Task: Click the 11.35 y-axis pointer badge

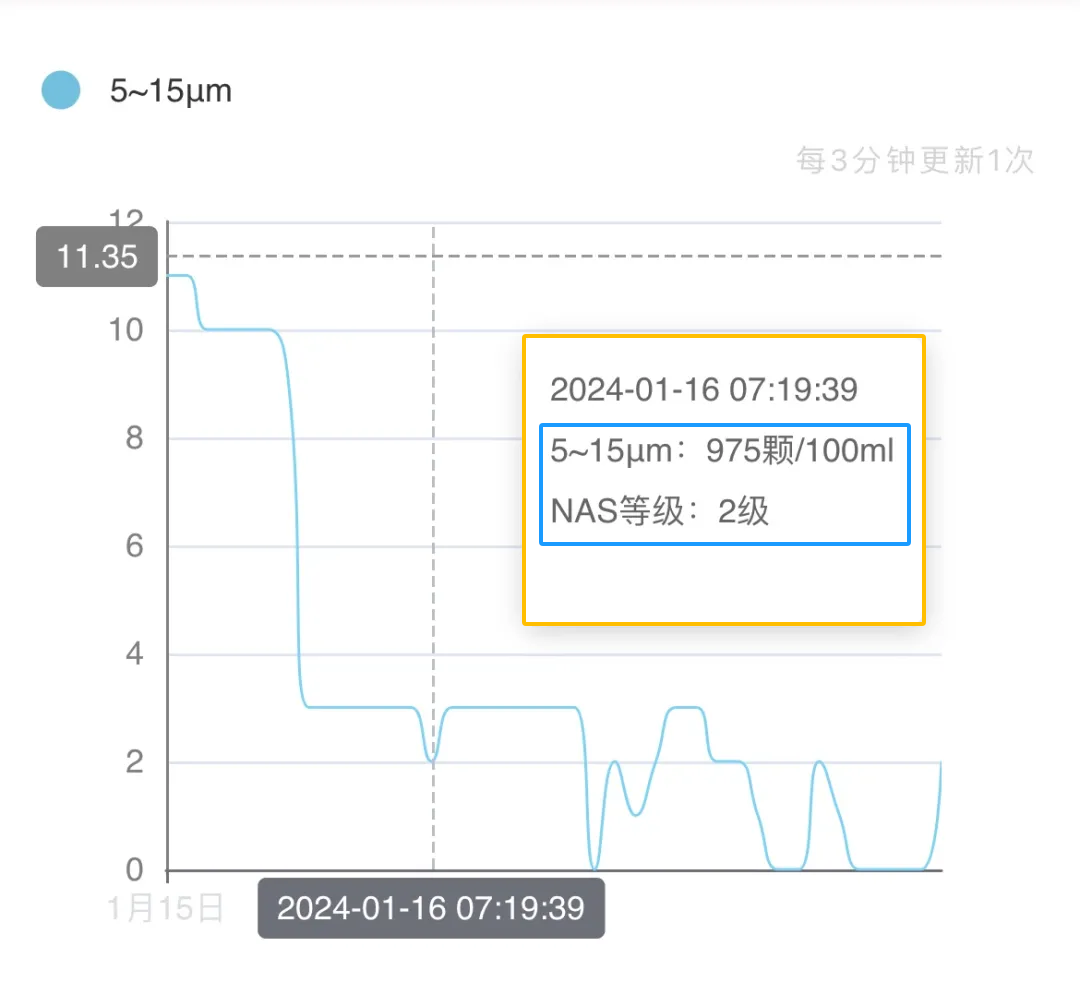Action: 97,257
